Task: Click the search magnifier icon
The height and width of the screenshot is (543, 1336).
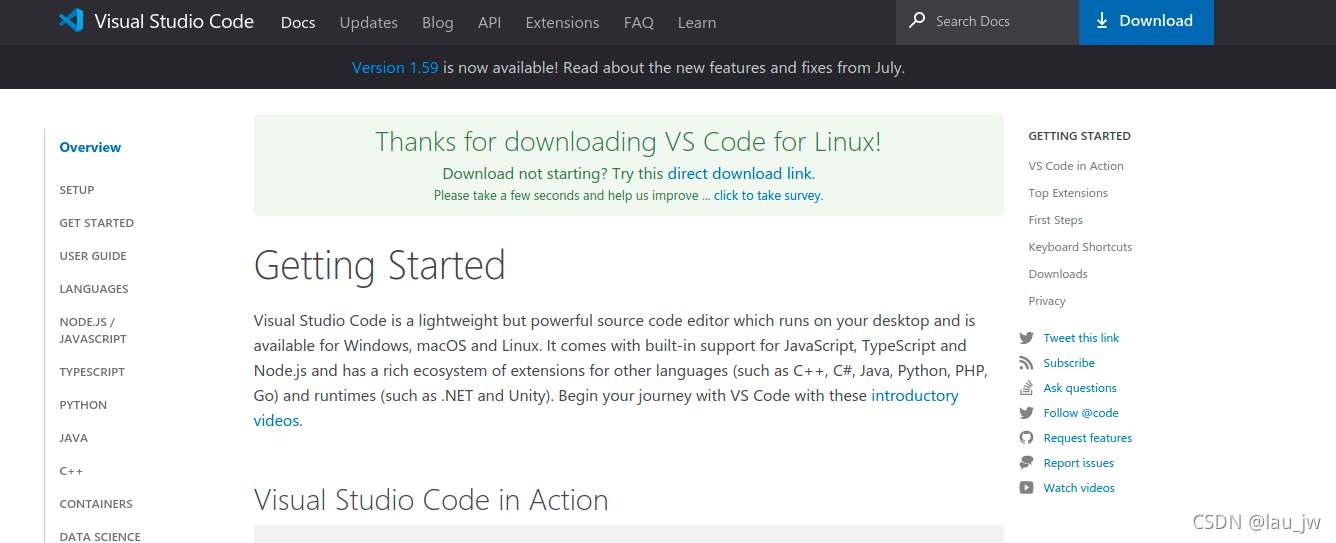Action: pos(917,21)
